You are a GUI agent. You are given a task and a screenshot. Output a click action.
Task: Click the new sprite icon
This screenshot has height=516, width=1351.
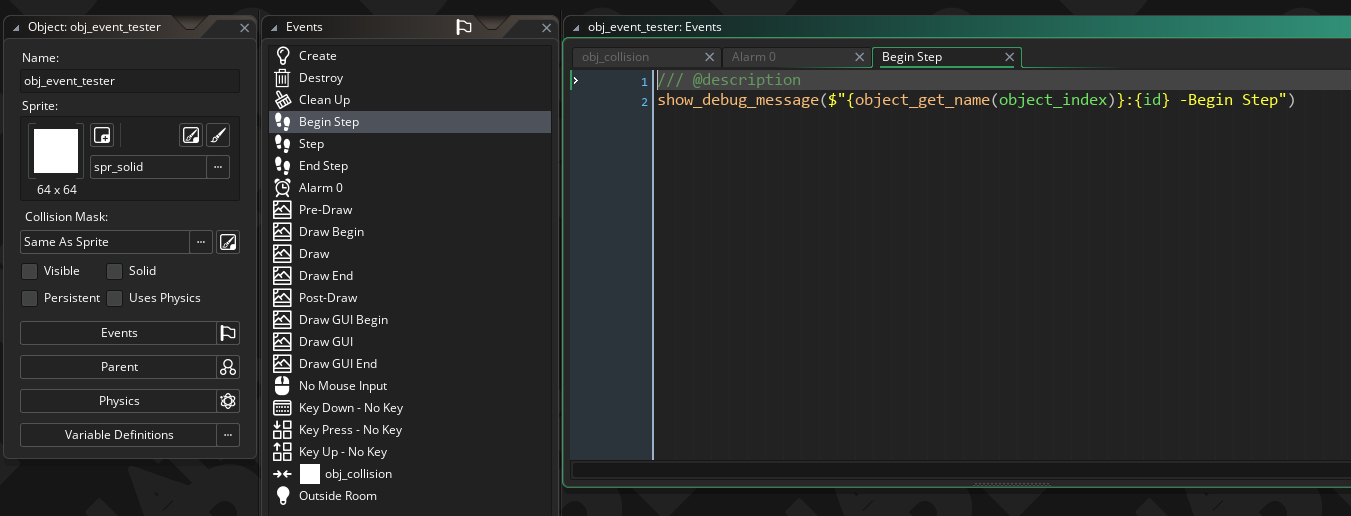tap(102, 135)
